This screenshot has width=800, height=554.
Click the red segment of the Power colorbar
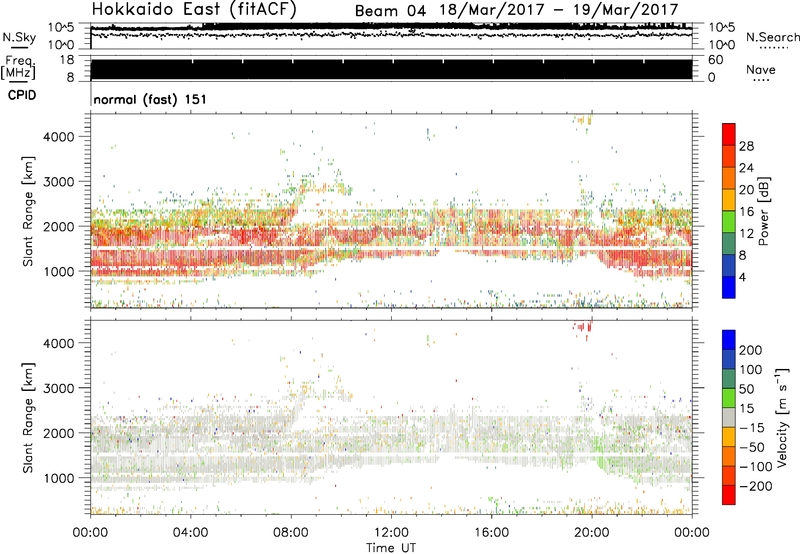coord(729,132)
